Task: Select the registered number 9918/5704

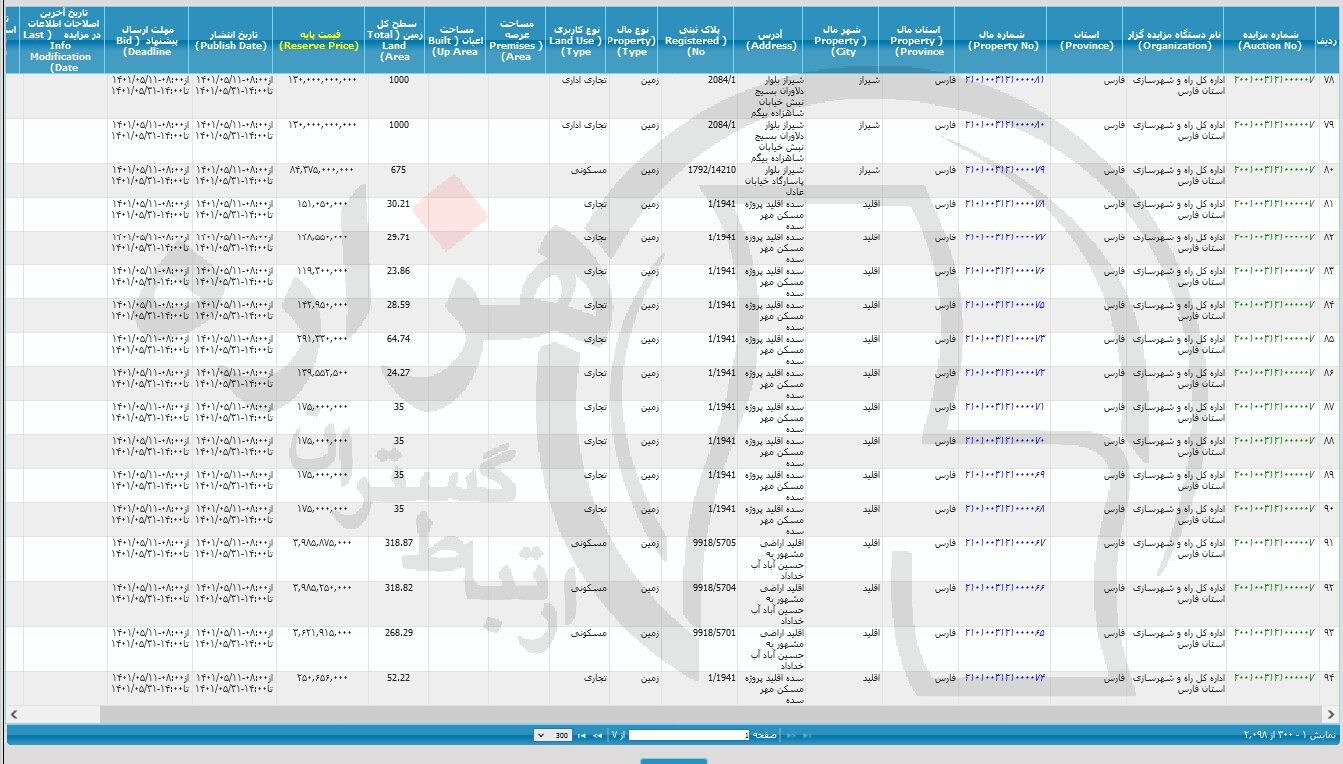Action: coord(714,588)
